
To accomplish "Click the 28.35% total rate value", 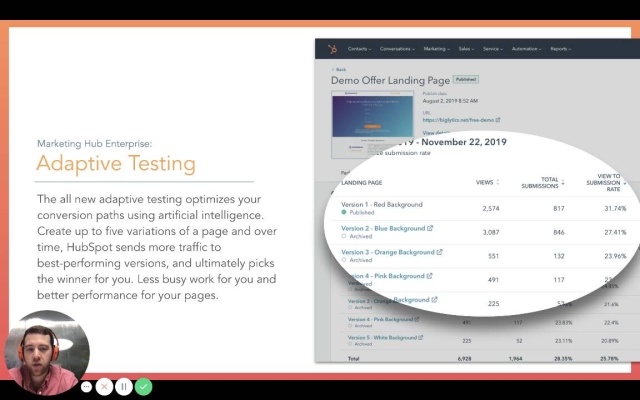I will pyautogui.click(x=564, y=359).
